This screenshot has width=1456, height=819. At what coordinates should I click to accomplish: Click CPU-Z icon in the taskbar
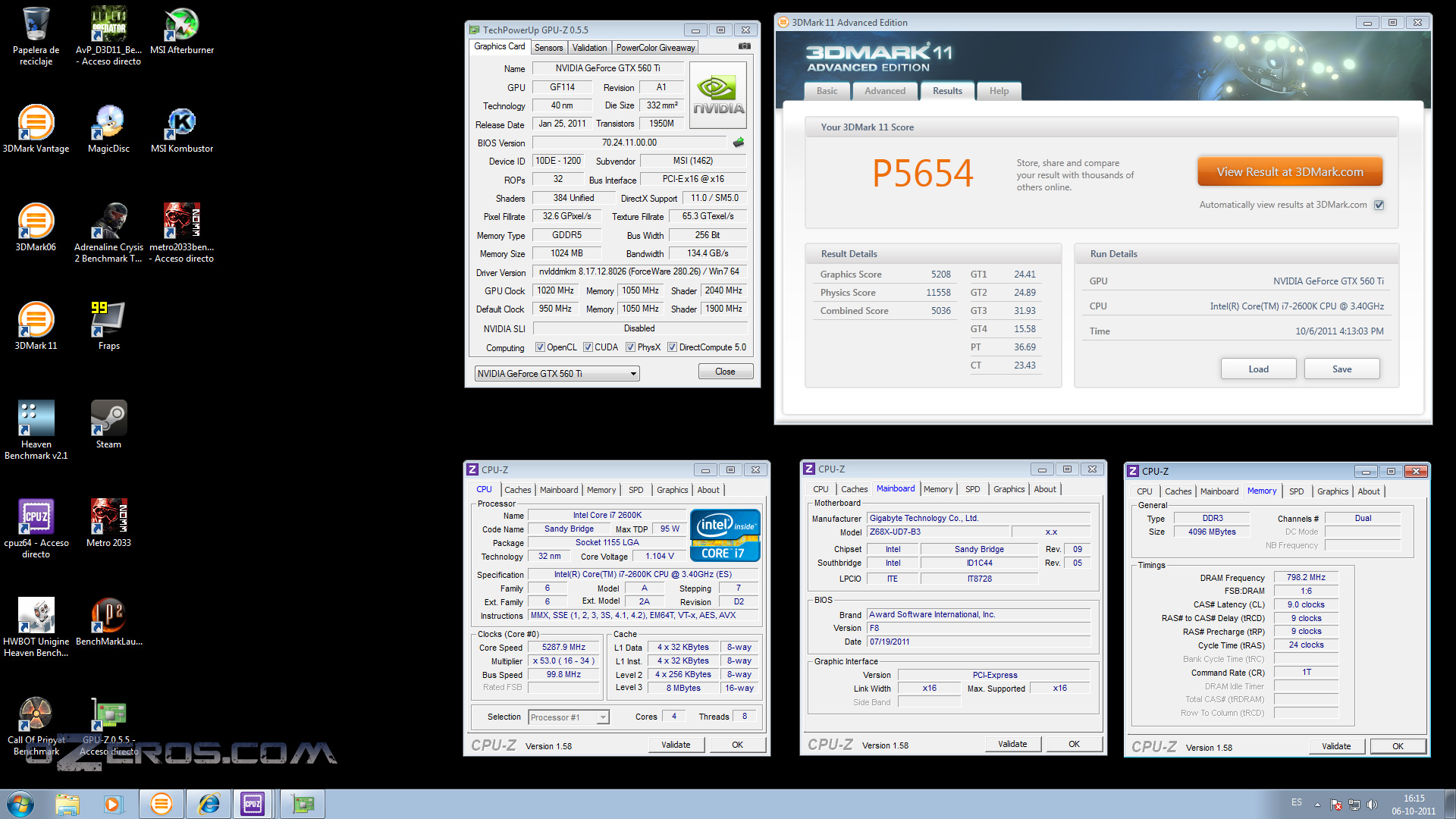point(253,804)
